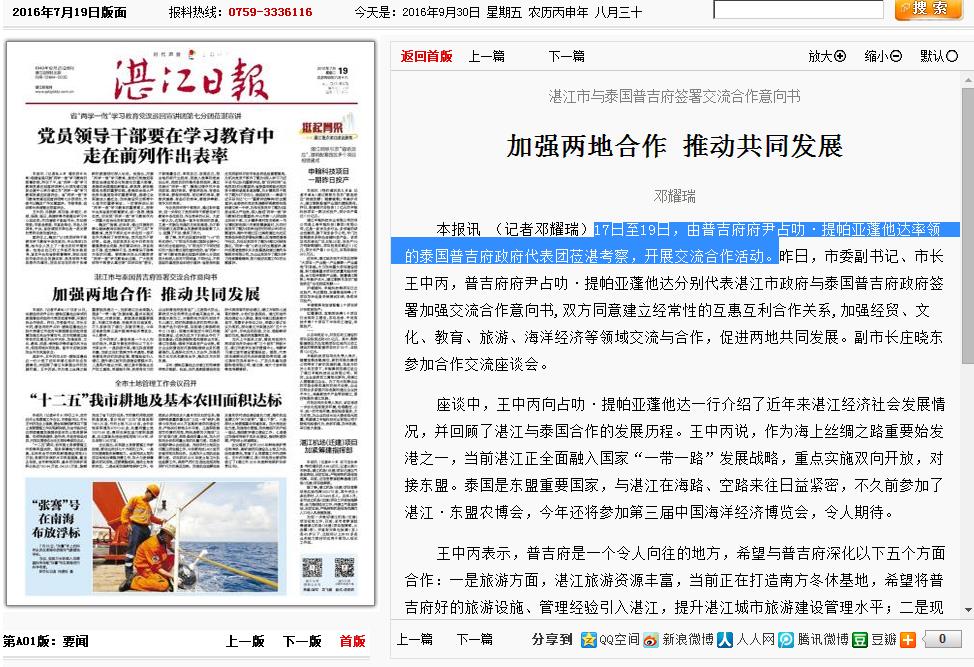Shrink text with 缩小 minus control
This screenshot has width=974, height=667.
click(x=883, y=57)
